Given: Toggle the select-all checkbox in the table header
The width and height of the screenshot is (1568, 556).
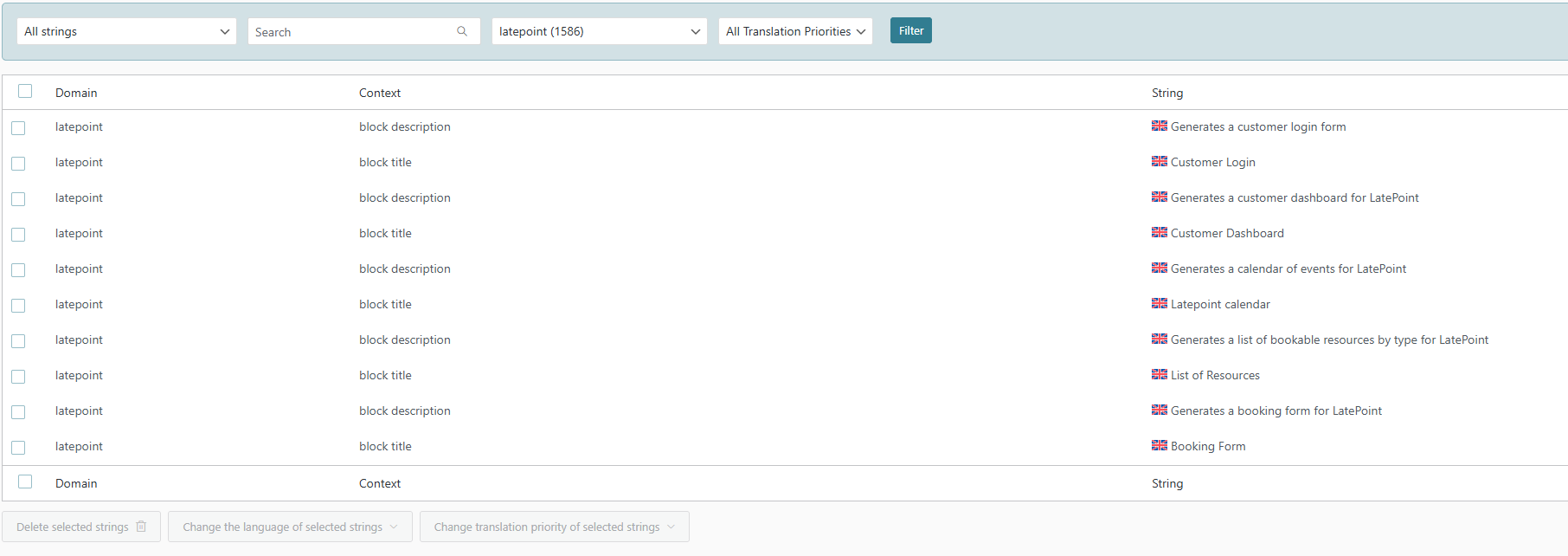Looking at the screenshot, I should coord(25,91).
